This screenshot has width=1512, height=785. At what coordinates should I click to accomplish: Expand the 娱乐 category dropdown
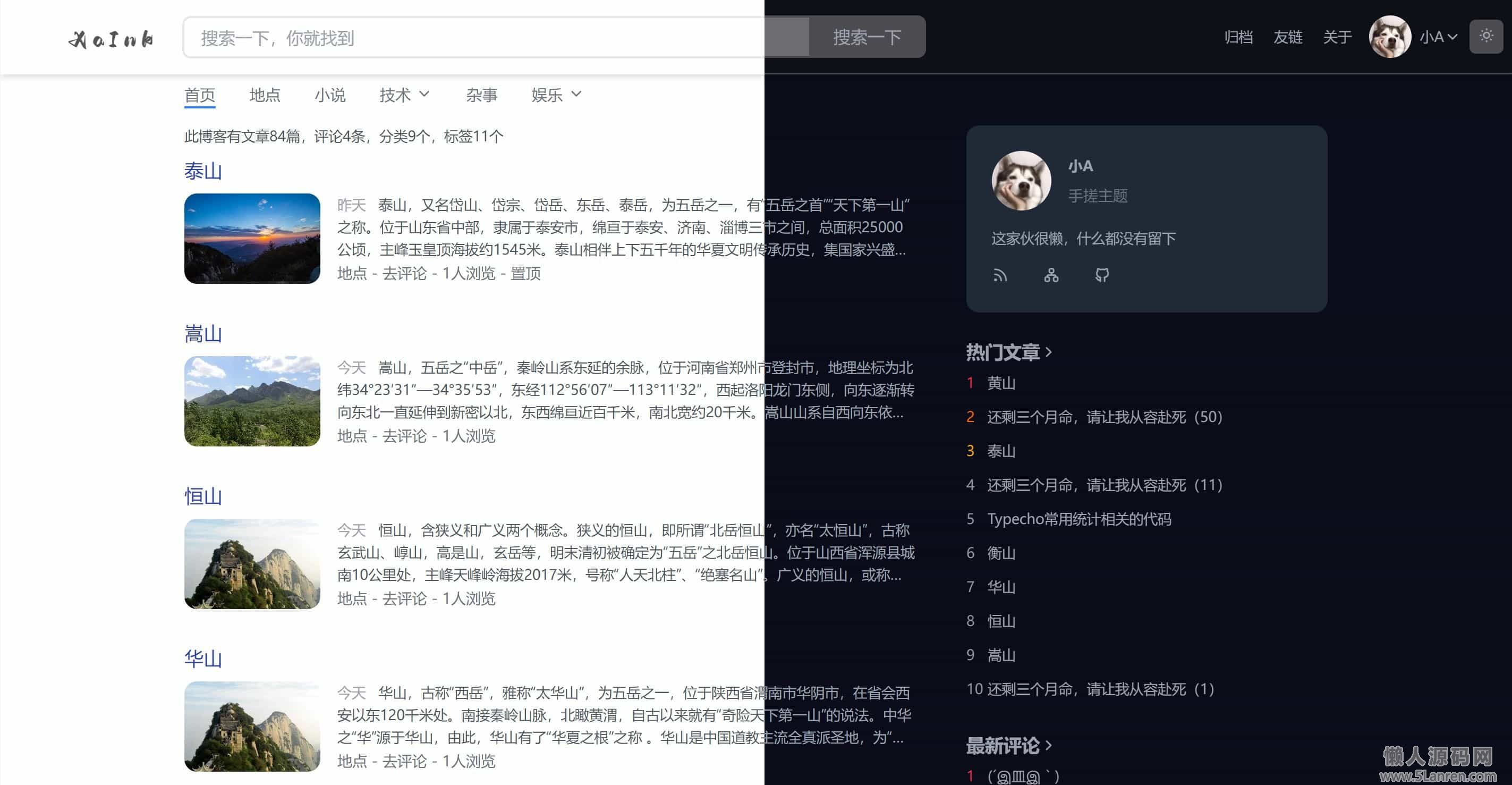tap(555, 95)
